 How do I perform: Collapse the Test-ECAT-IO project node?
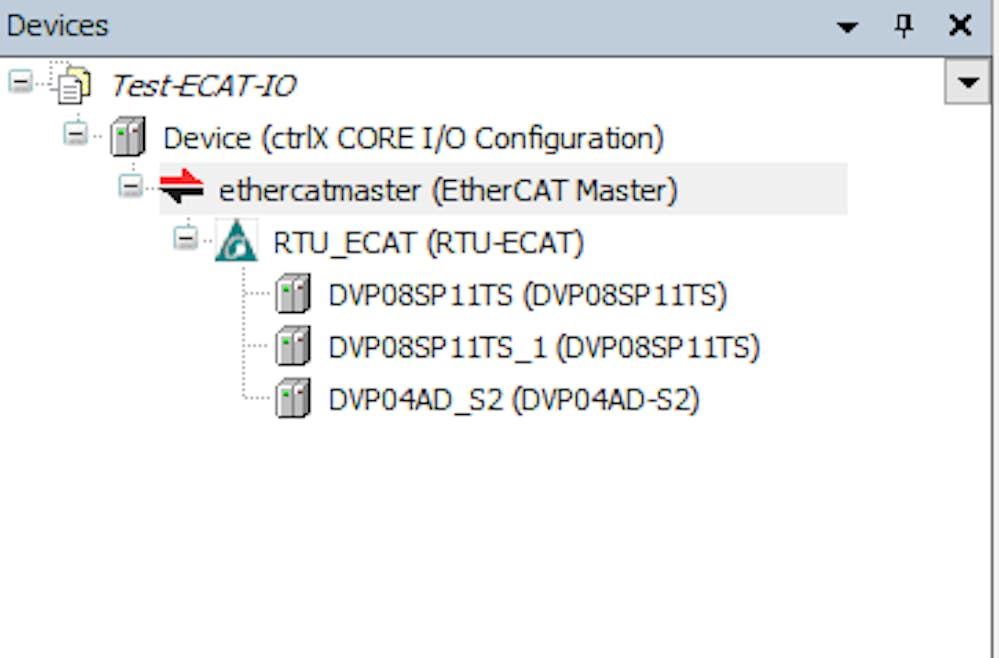pos(19,81)
